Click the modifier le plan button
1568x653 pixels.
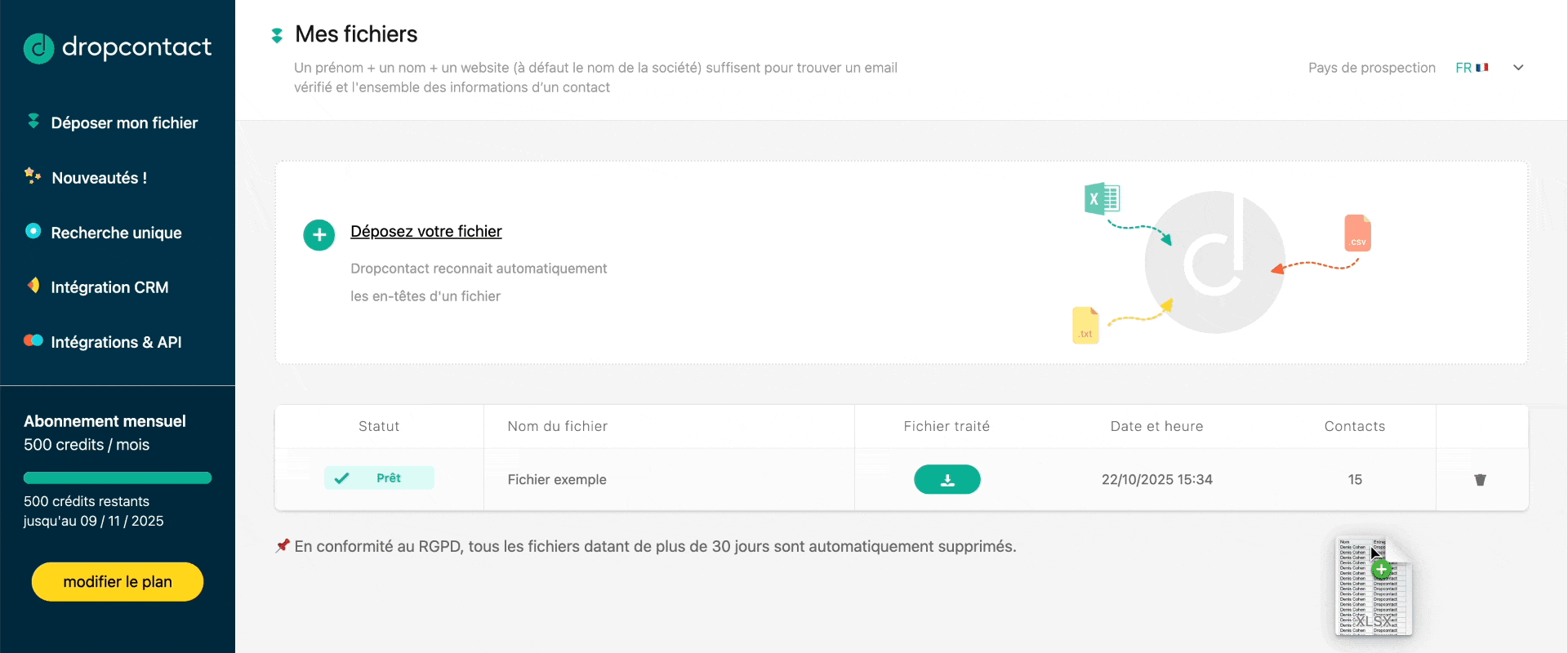[118, 582]
